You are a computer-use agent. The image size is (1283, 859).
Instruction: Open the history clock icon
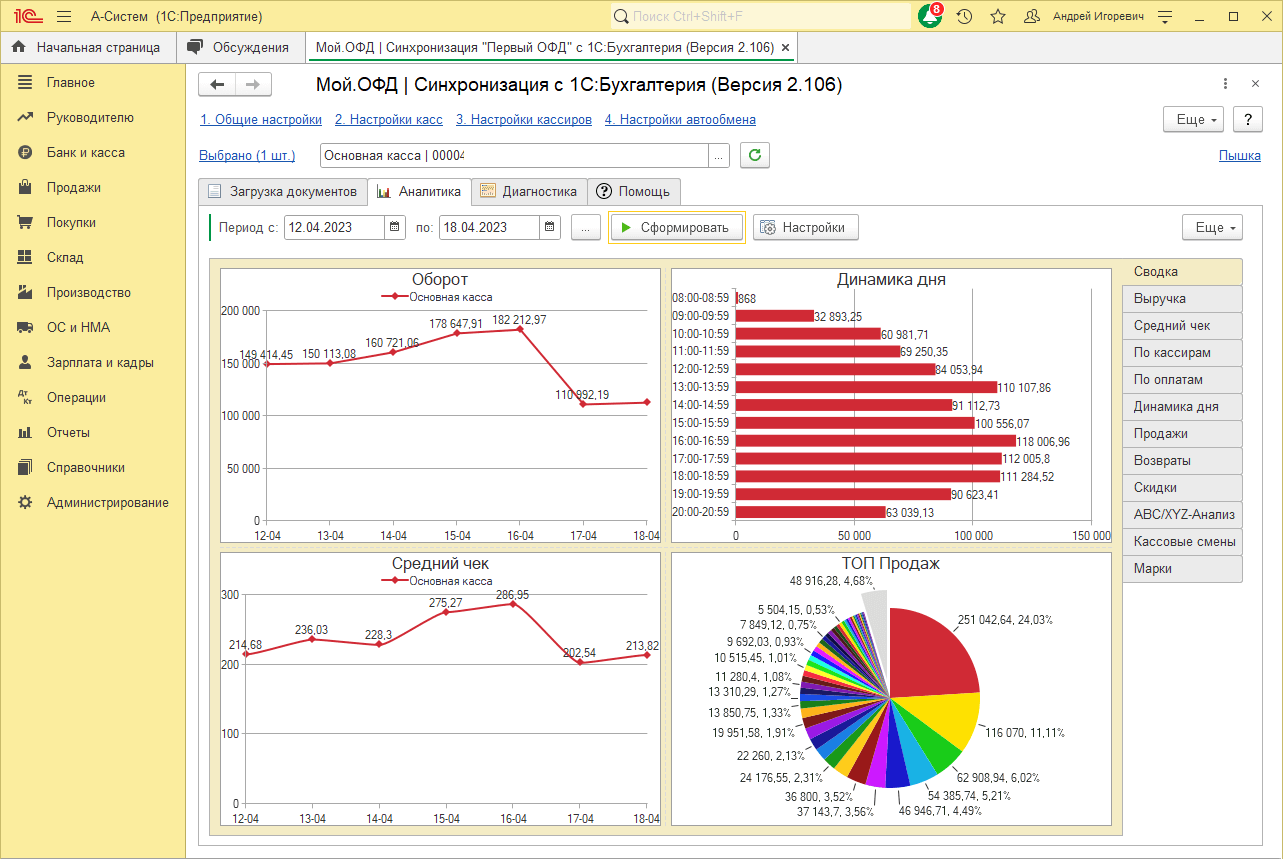[964, 17]
